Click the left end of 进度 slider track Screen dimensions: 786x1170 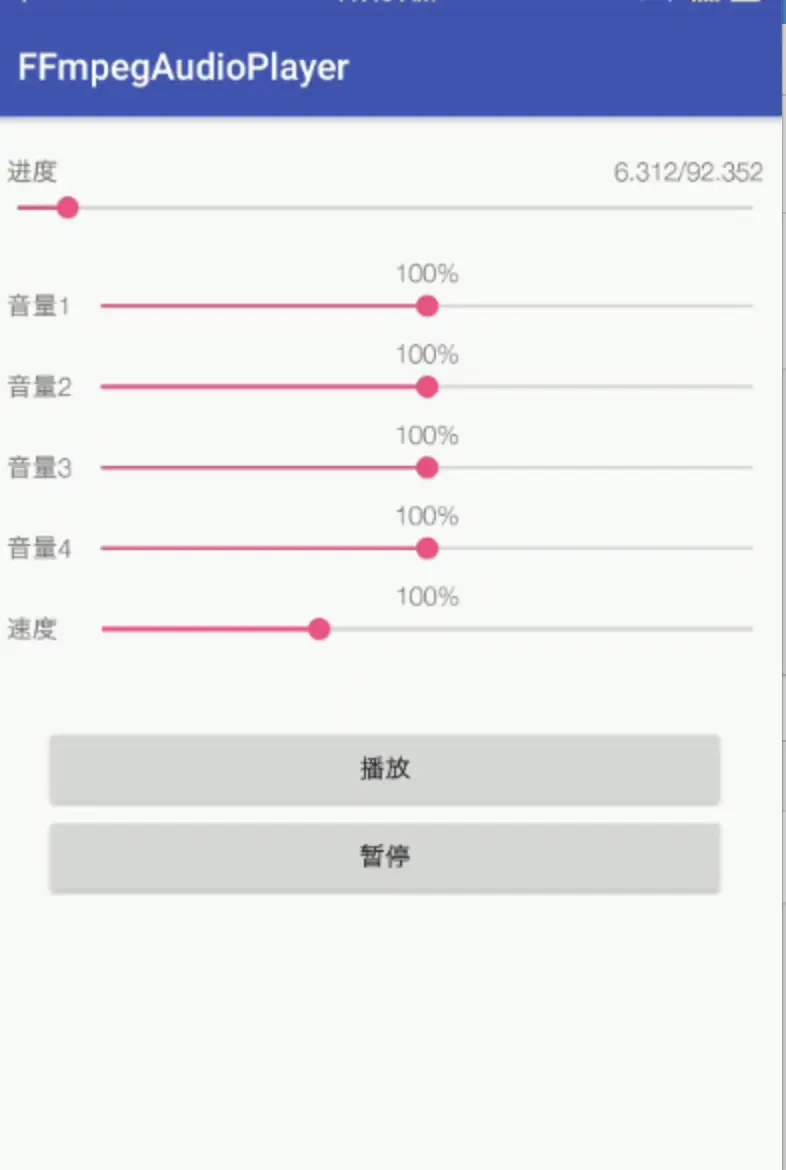pyautogui.click(x=18, y=207)
